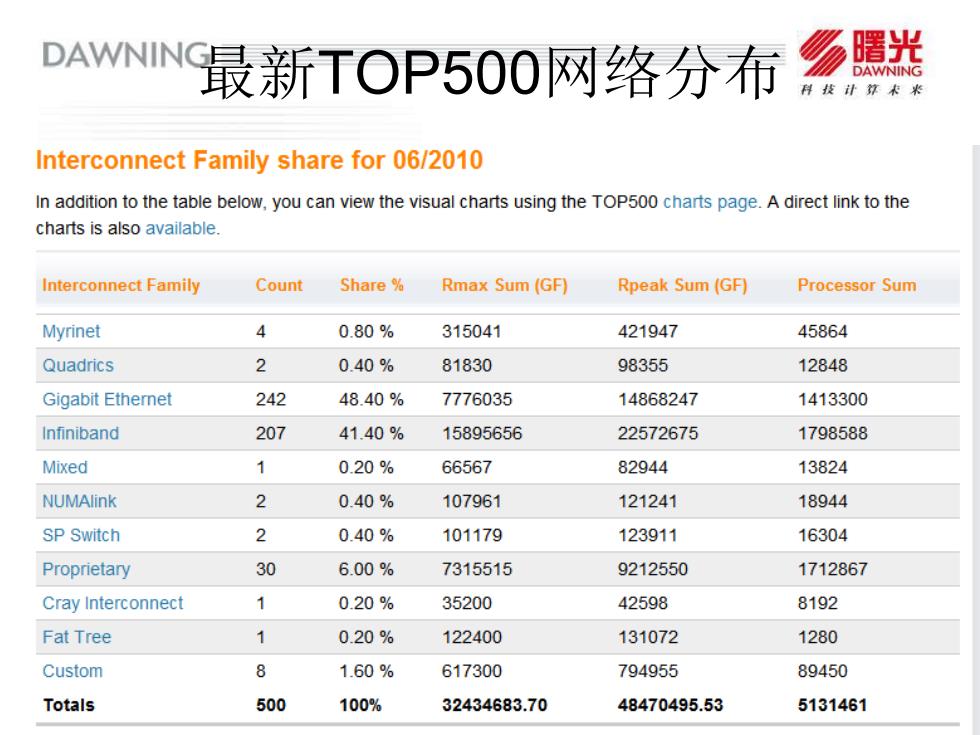
Task: Select the Cray Rmax value 35200
Action: pyautogui.click(x=467, y=603)
